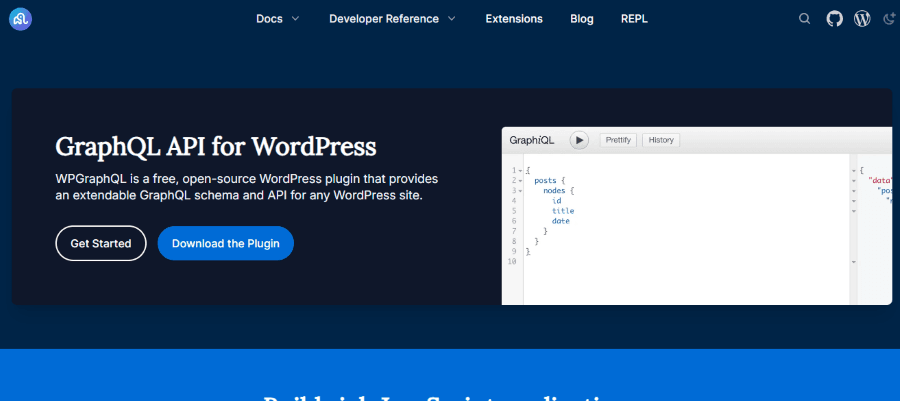Click the WPGraphQL logo icon
The image size is (900, 401).
click(21, 19)
